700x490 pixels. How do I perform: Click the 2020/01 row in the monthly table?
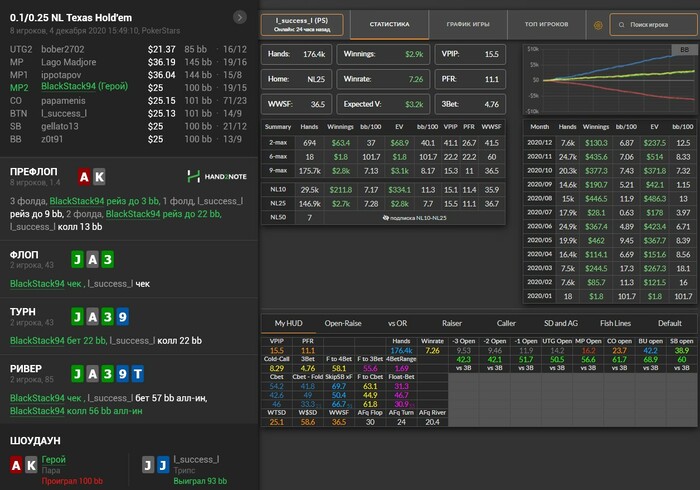point(610,296)
